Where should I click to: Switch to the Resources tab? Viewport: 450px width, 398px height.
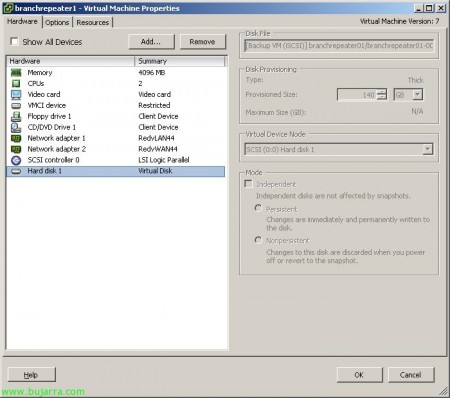[93, 22]
